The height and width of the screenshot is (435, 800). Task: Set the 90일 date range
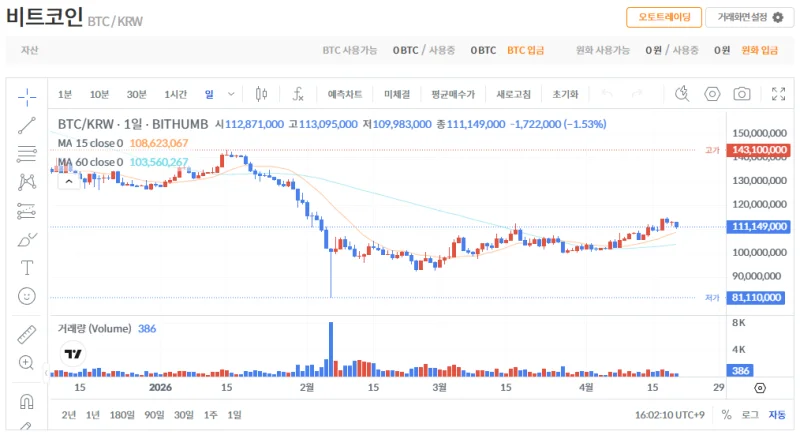[x=154, y=415]
